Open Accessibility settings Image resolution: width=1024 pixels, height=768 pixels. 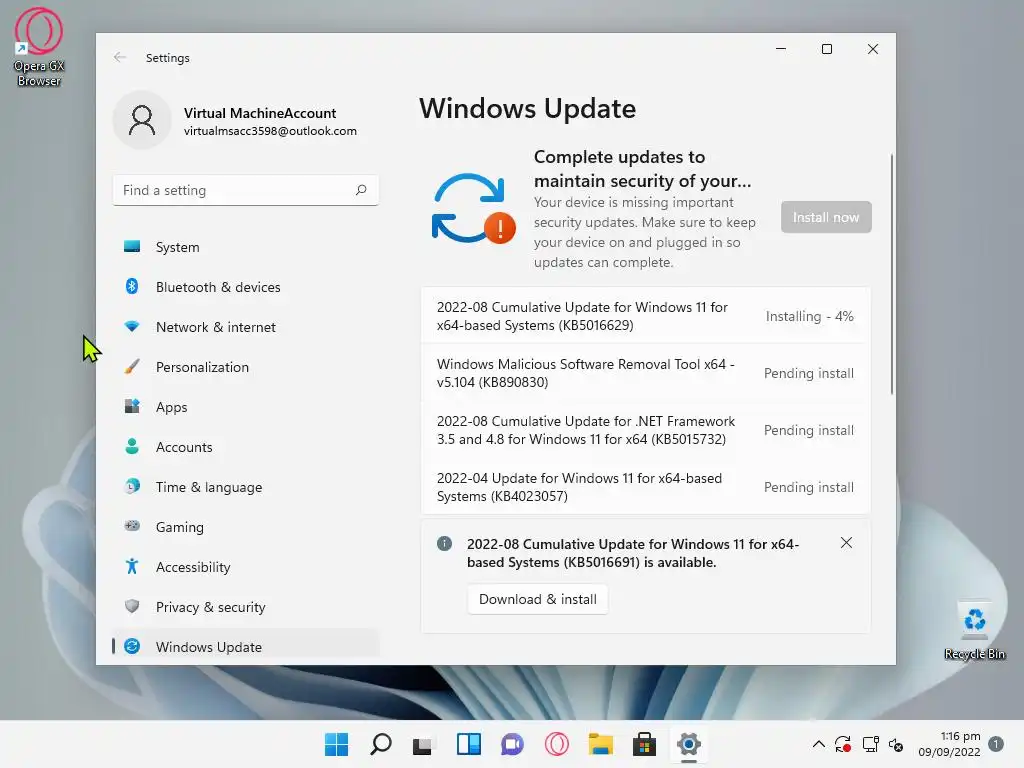click(246, 567)
